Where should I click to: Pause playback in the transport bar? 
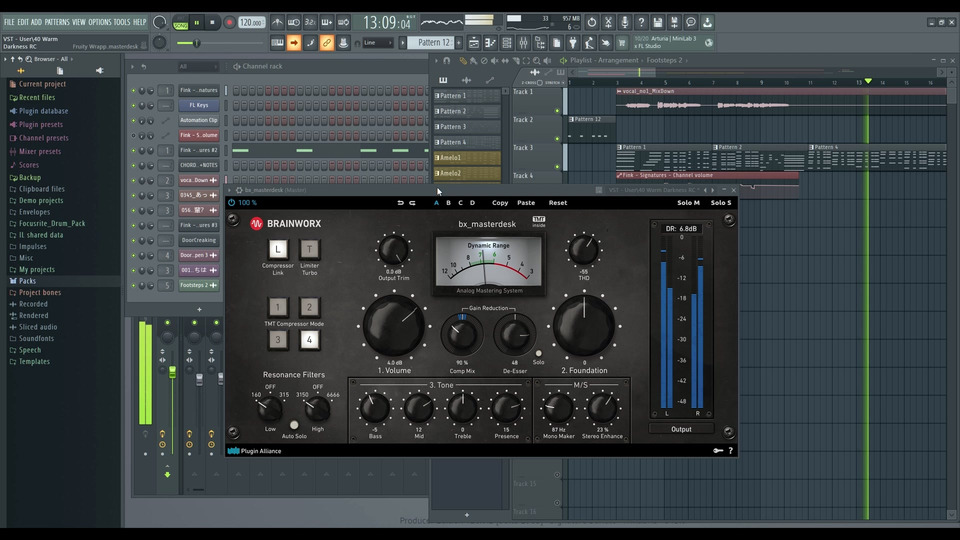click(x=197, y=23)
